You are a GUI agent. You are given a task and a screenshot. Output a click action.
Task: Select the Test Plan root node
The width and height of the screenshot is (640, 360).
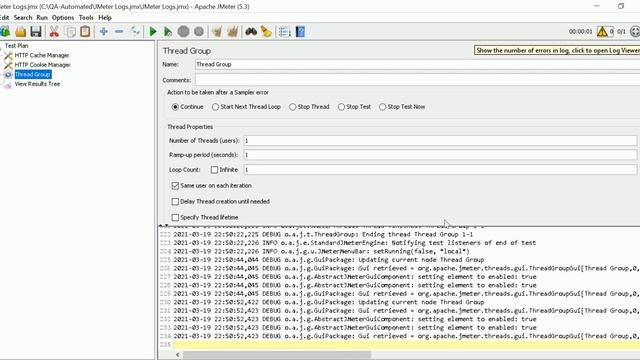16,46
